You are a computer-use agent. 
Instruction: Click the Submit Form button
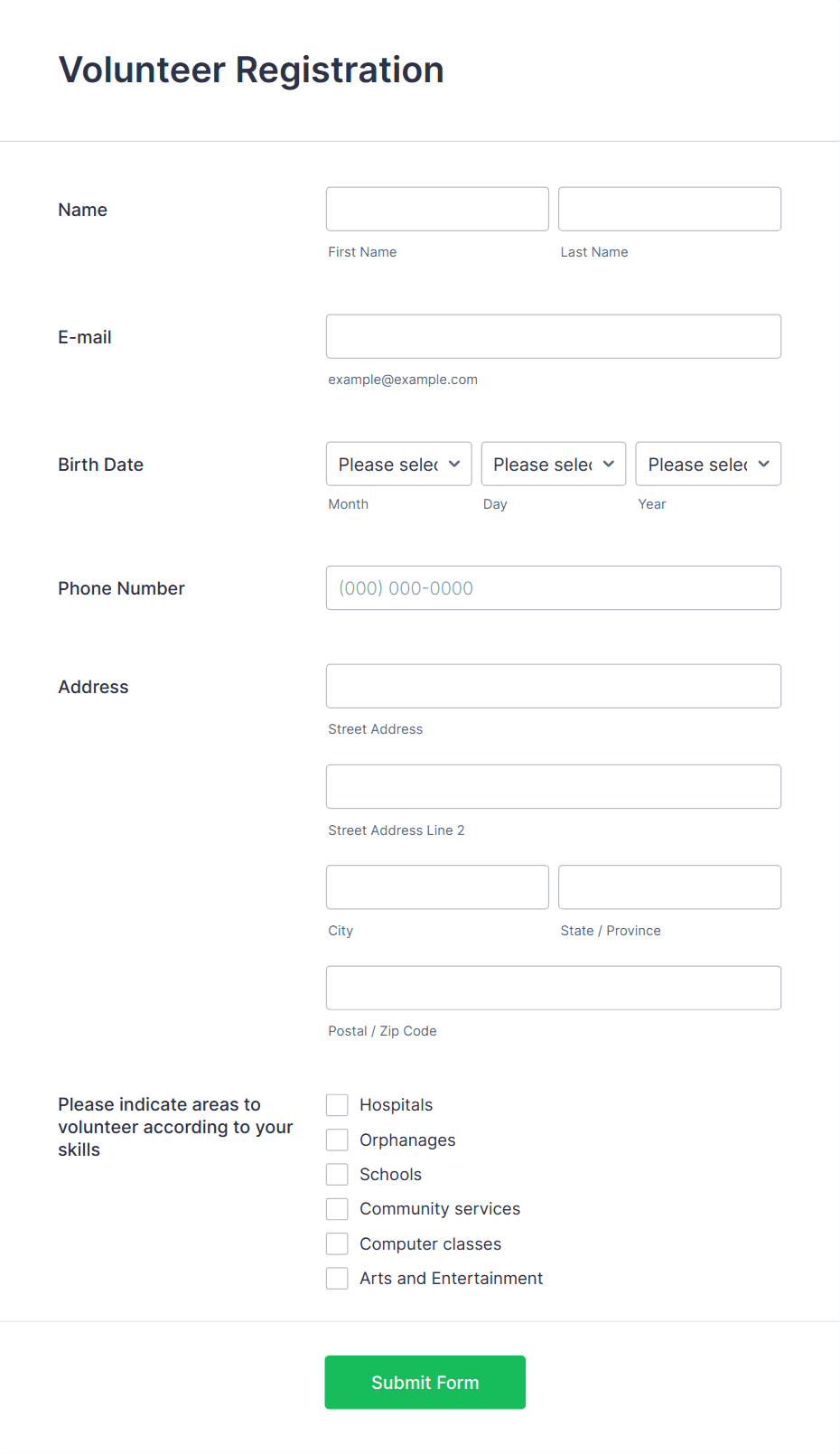coord(425,1382)
